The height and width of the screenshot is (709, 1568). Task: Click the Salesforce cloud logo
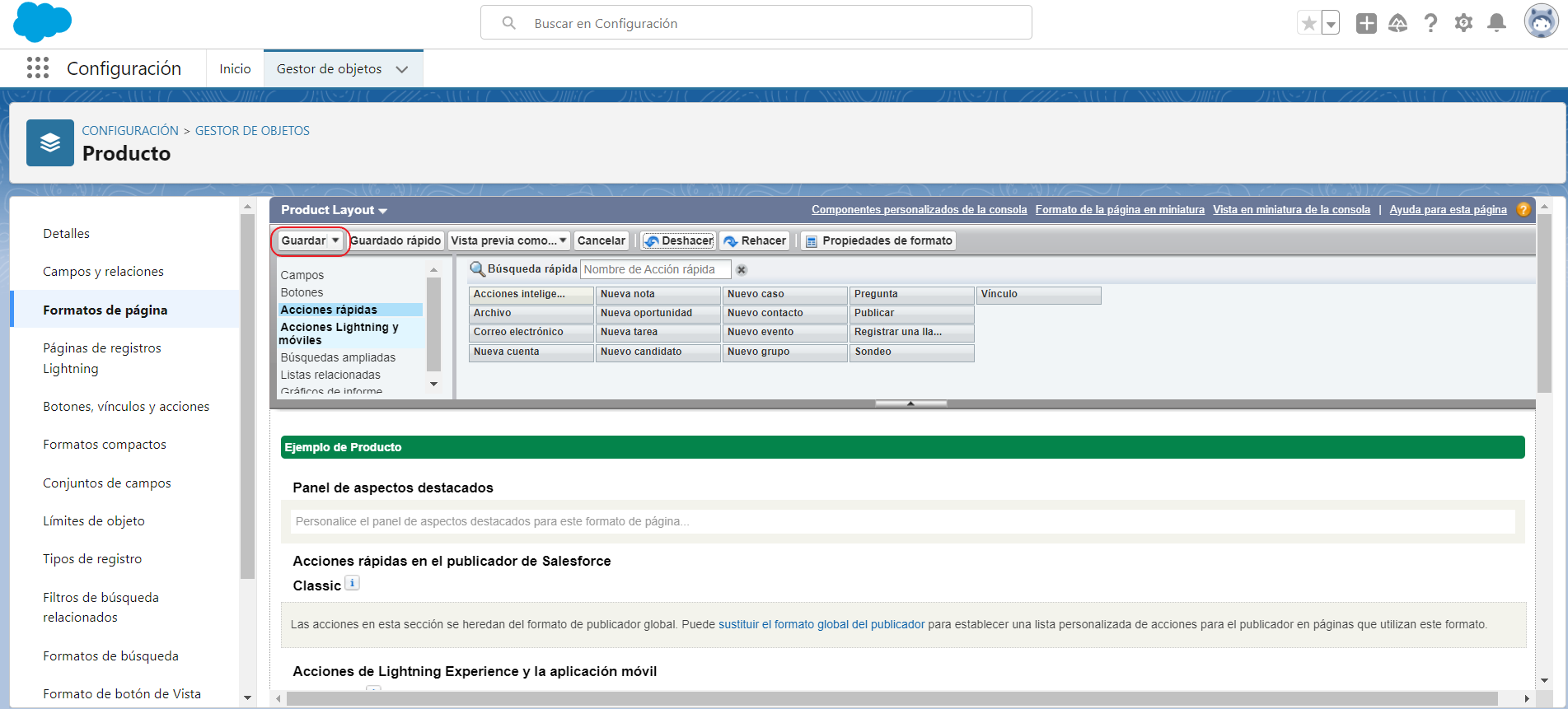(x=43, y=22)
